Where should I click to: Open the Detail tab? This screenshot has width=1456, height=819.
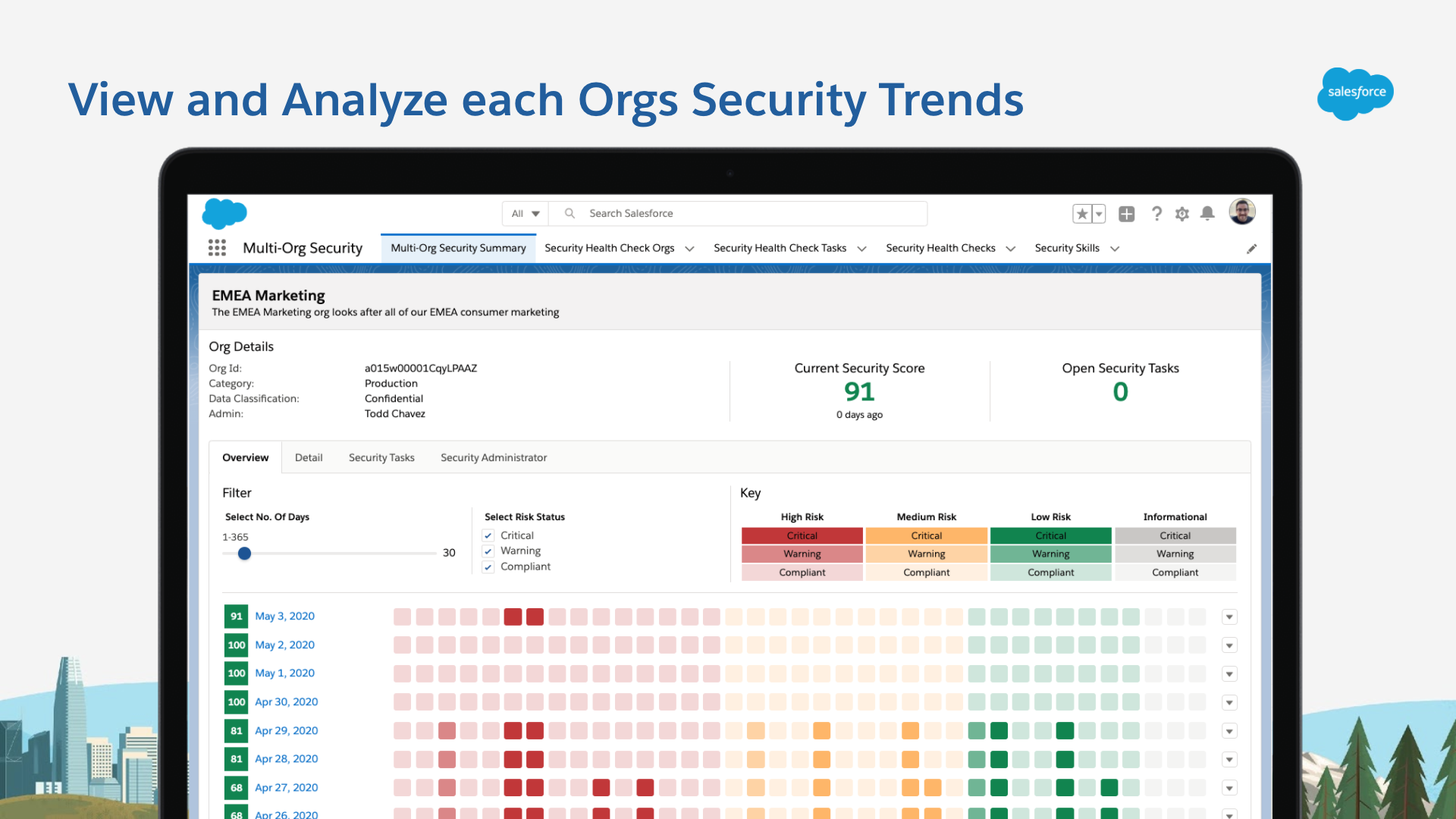coord(309,457)
